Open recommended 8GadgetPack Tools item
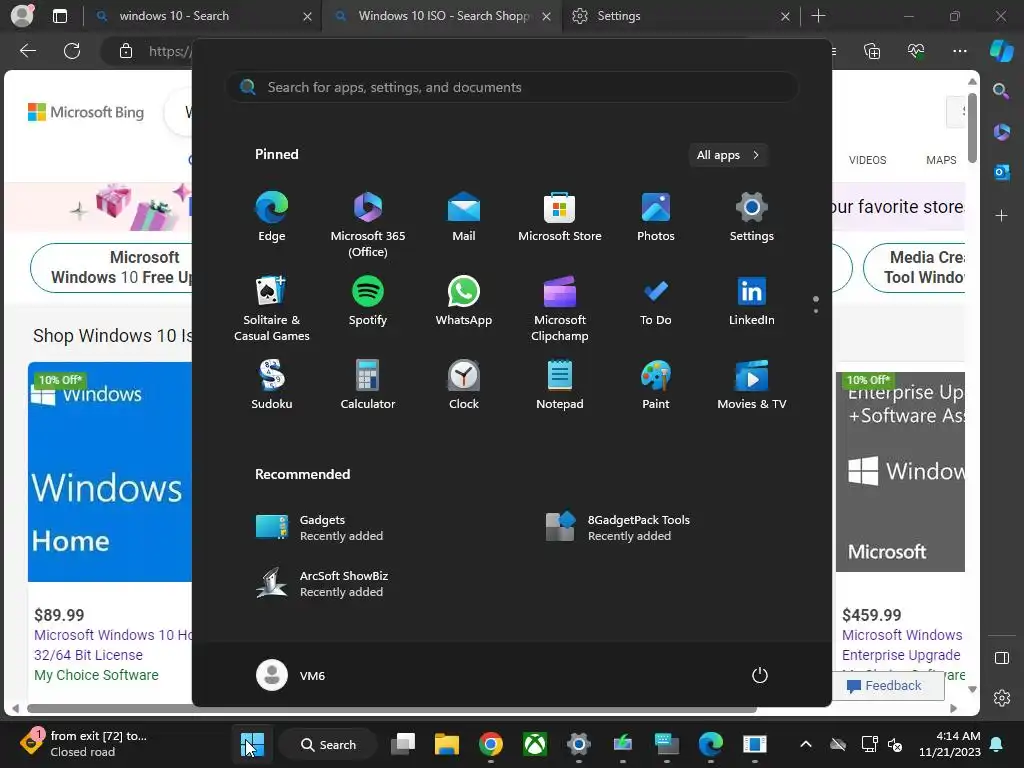This screenshot has width=1024, height=768. [618, 528]
